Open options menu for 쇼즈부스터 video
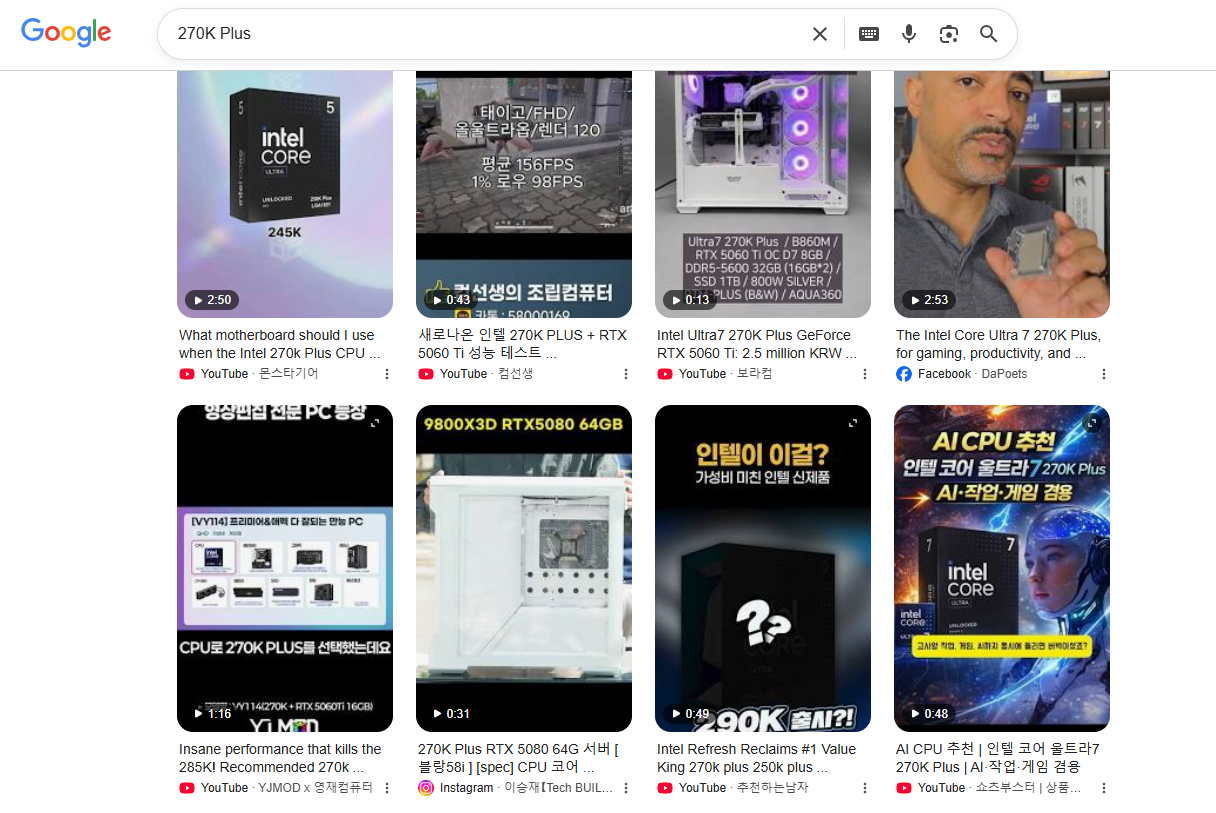This screenshot has width=1216, height=813. click(1104, 788)
